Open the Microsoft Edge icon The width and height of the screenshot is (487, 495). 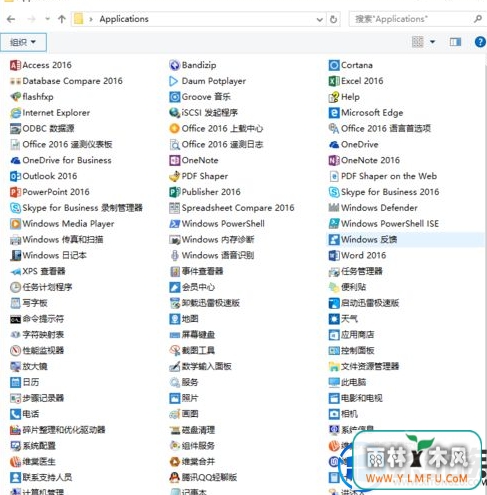(x=334, y=113)
